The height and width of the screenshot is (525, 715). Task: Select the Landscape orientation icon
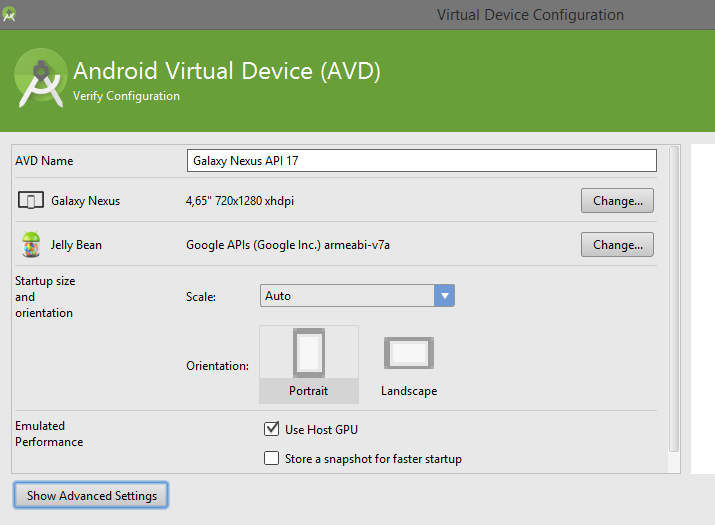coord(408,353)
